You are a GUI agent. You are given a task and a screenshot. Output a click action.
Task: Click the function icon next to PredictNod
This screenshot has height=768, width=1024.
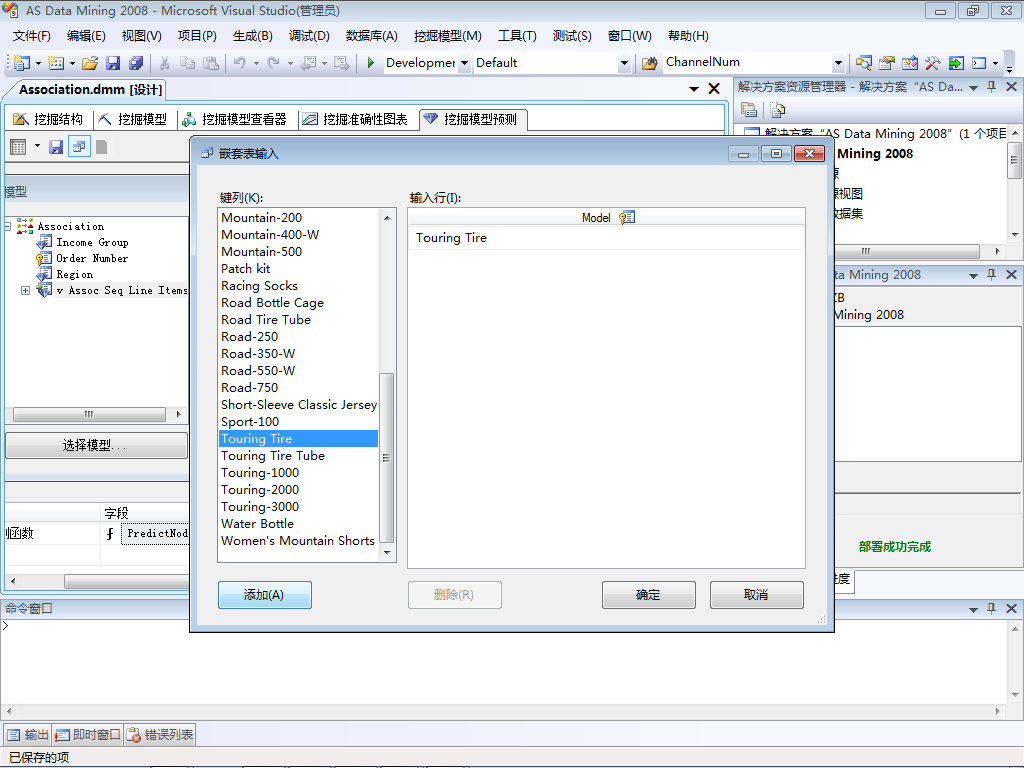click(x=110, y=534)
